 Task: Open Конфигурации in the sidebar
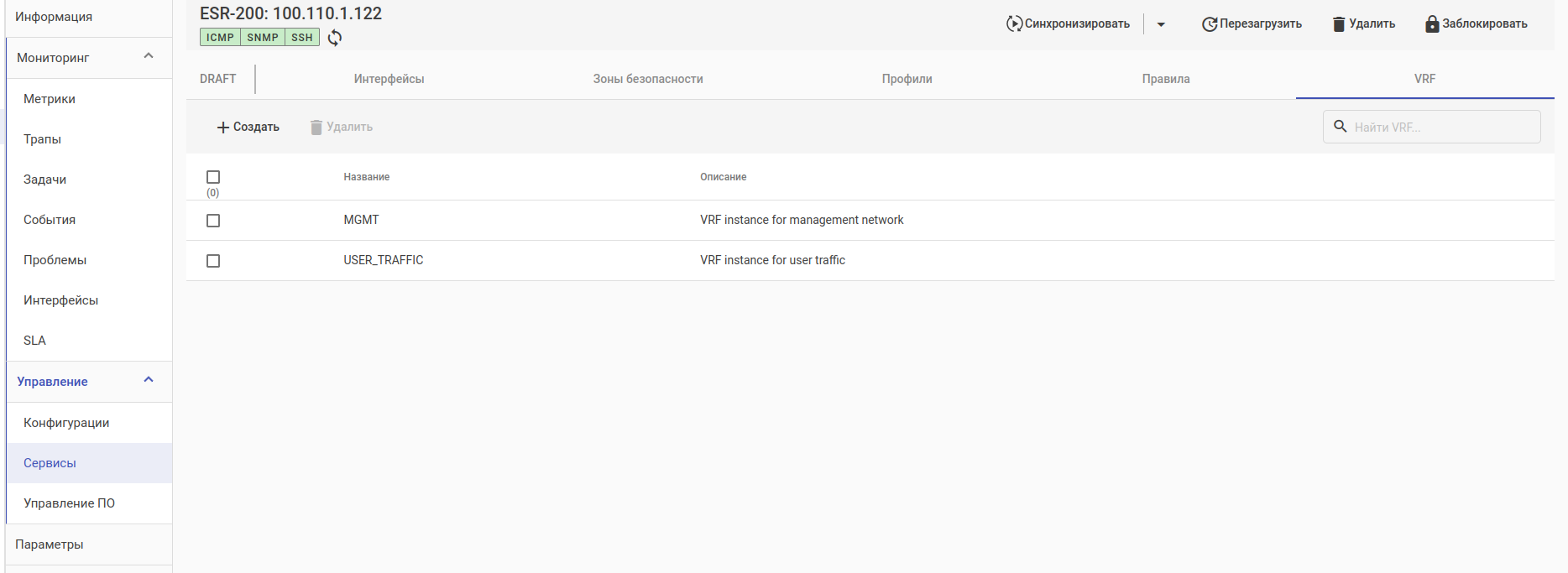[x=66, y=423]
